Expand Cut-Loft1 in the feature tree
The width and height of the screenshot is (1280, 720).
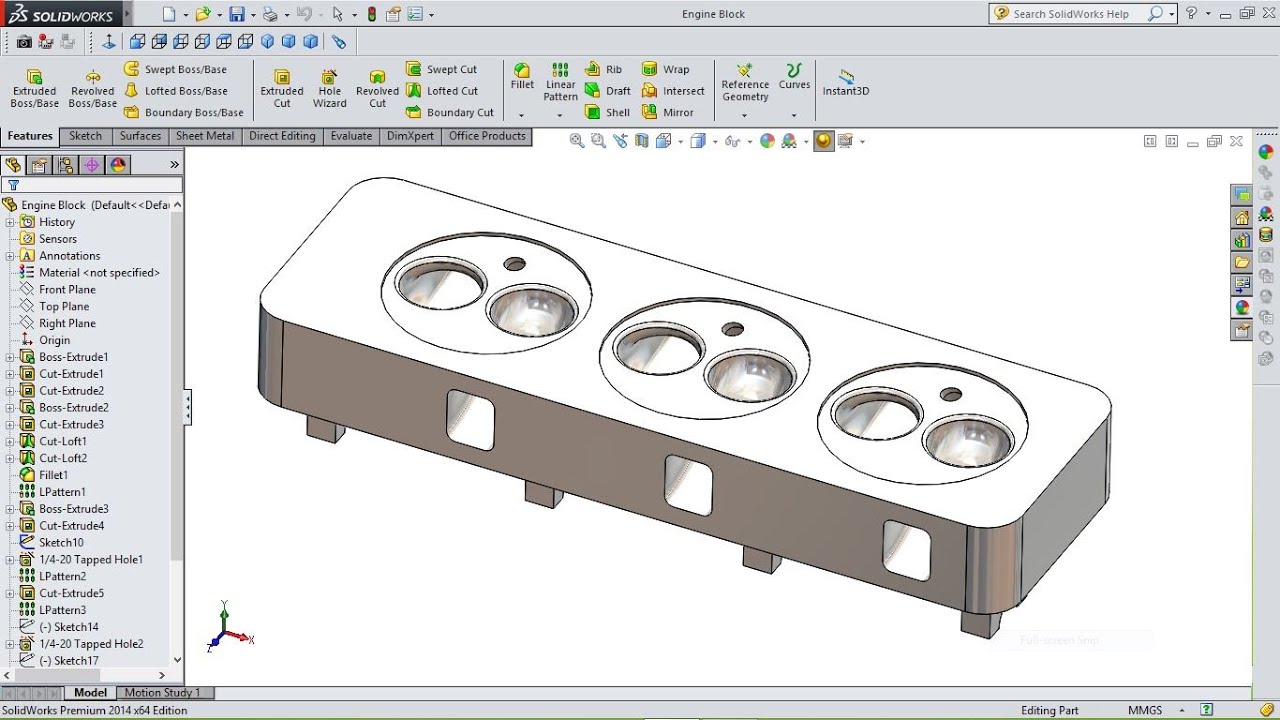click(x=10, y=441)
